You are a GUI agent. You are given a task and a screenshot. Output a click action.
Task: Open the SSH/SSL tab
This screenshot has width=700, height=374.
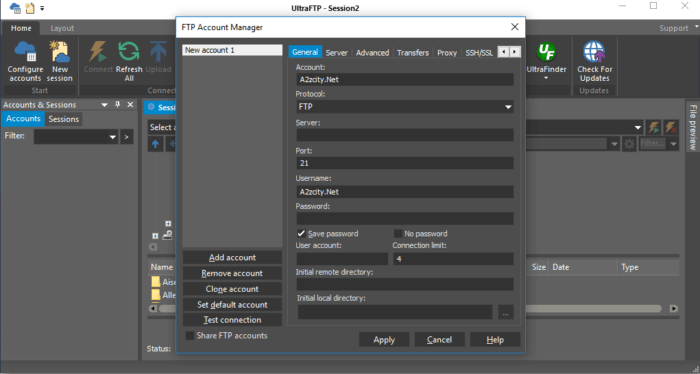pos(479,52)
